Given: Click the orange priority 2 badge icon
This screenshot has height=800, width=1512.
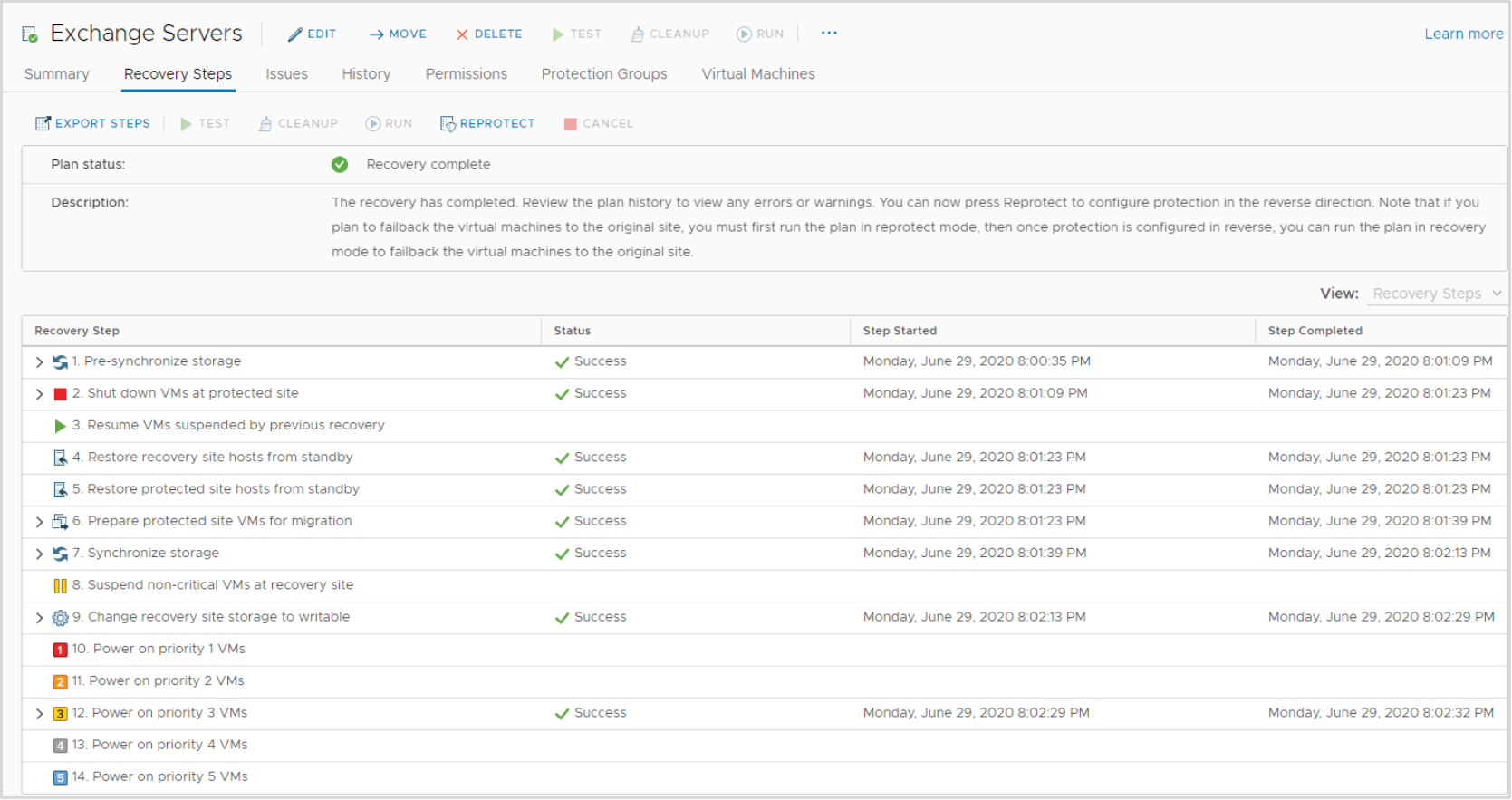Looking at the screenshot, I should [x=60, y=682].
